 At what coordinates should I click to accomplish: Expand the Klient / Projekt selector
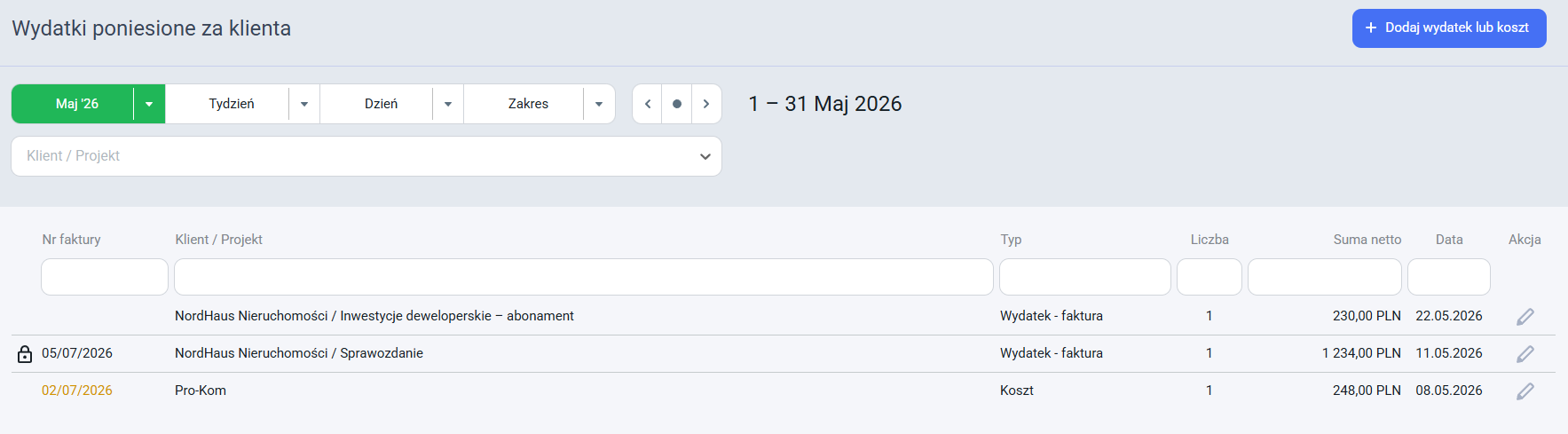point(366,156)
